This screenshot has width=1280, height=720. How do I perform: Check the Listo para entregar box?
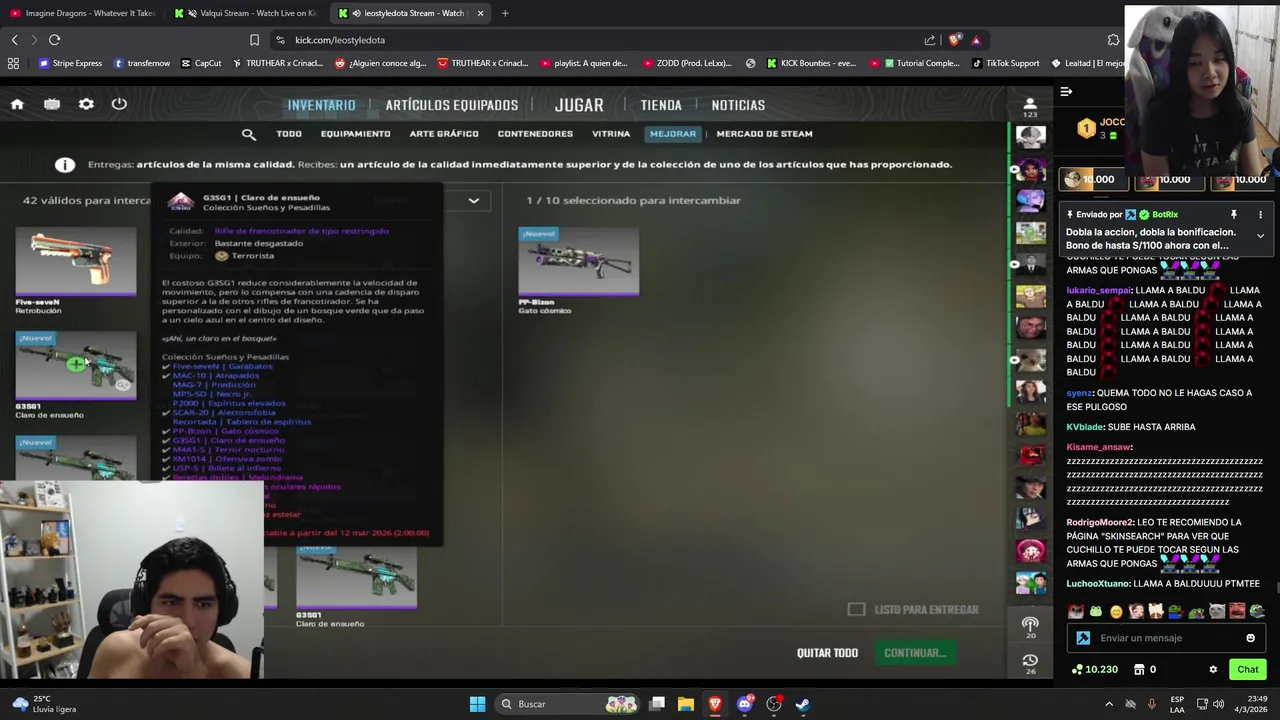pos(856,609)
